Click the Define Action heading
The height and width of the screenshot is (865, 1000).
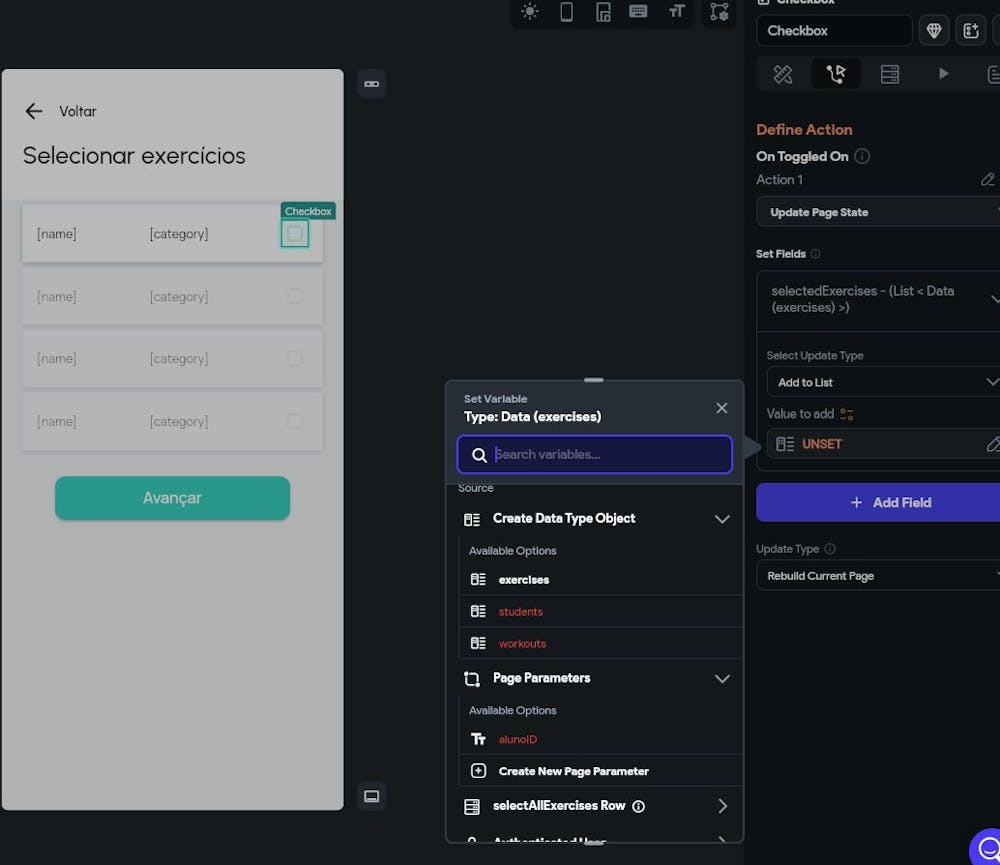804,129
